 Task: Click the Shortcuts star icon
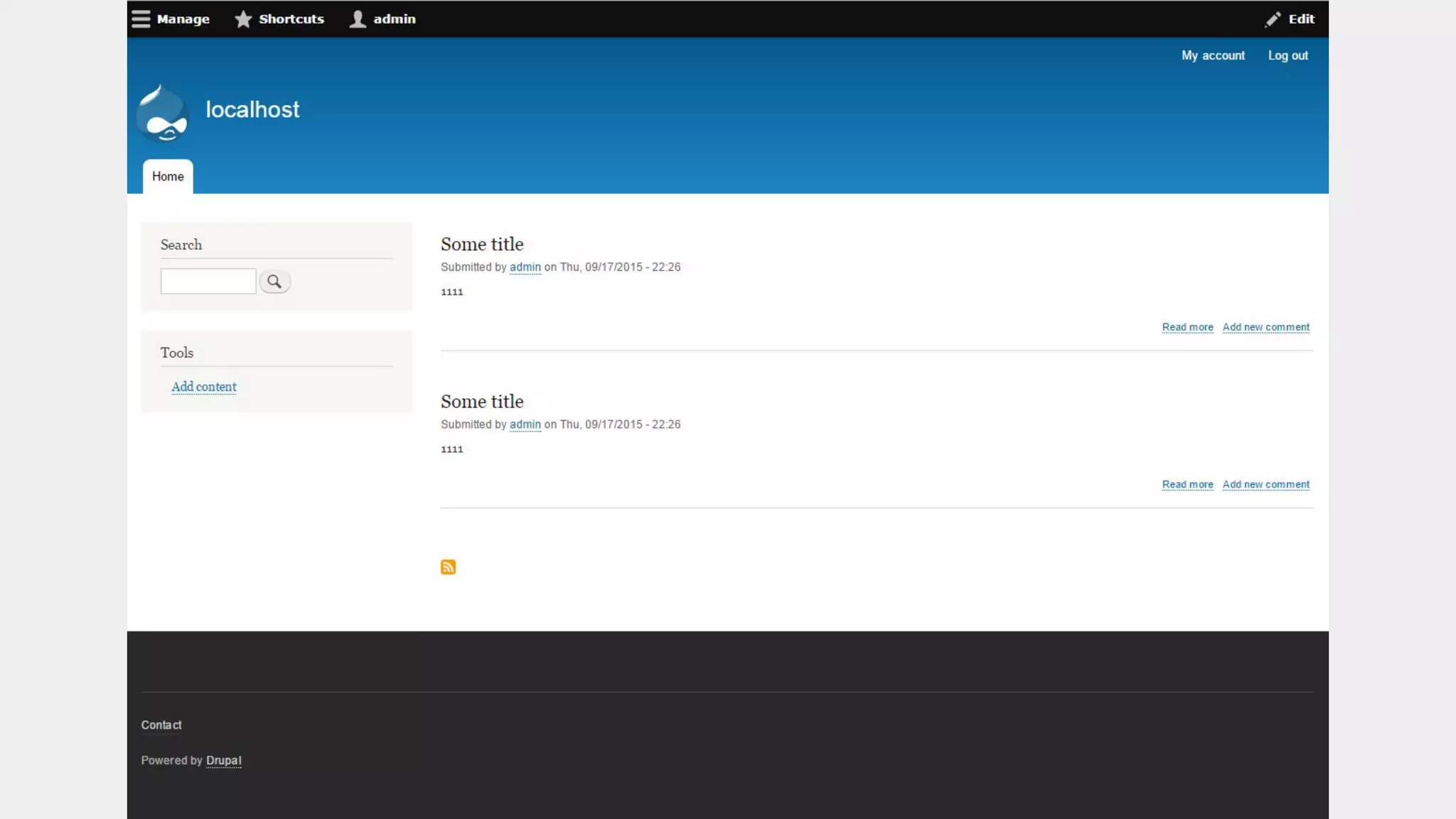tap(243, 19)
